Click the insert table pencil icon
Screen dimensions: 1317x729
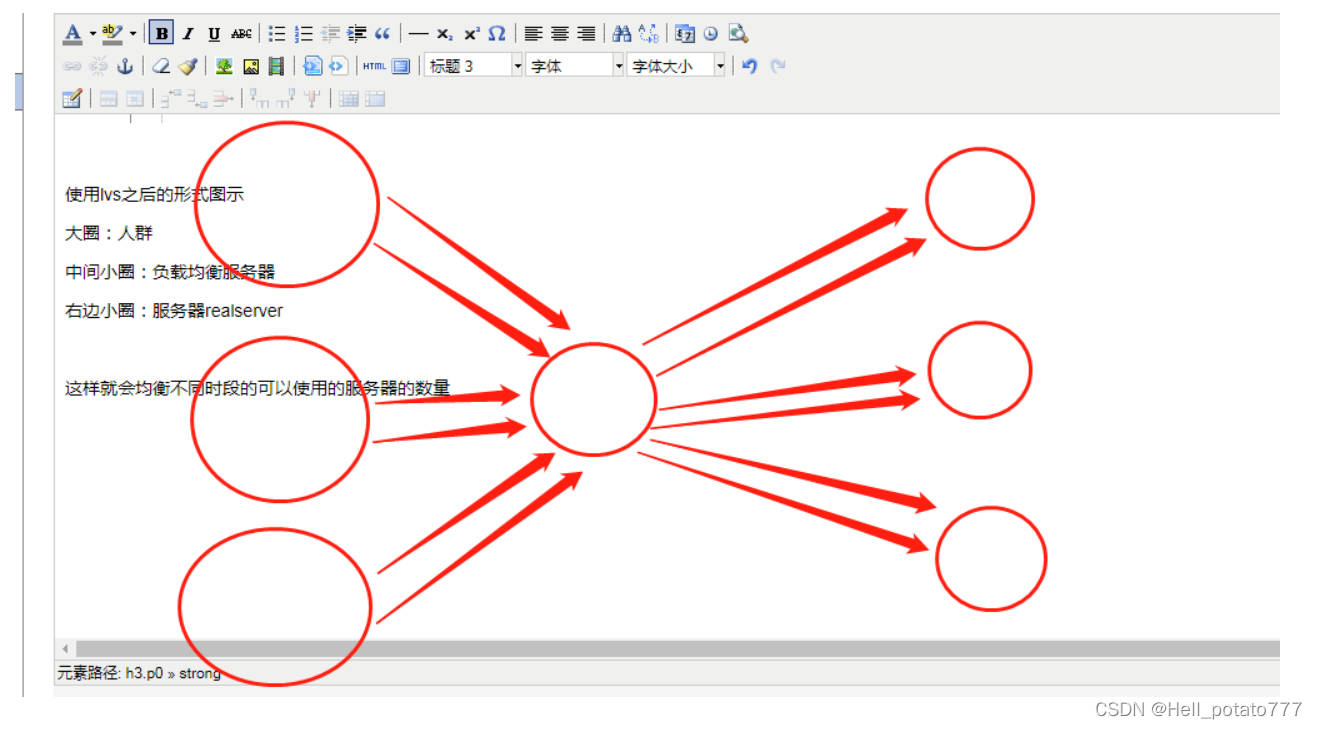click(72, 99)
